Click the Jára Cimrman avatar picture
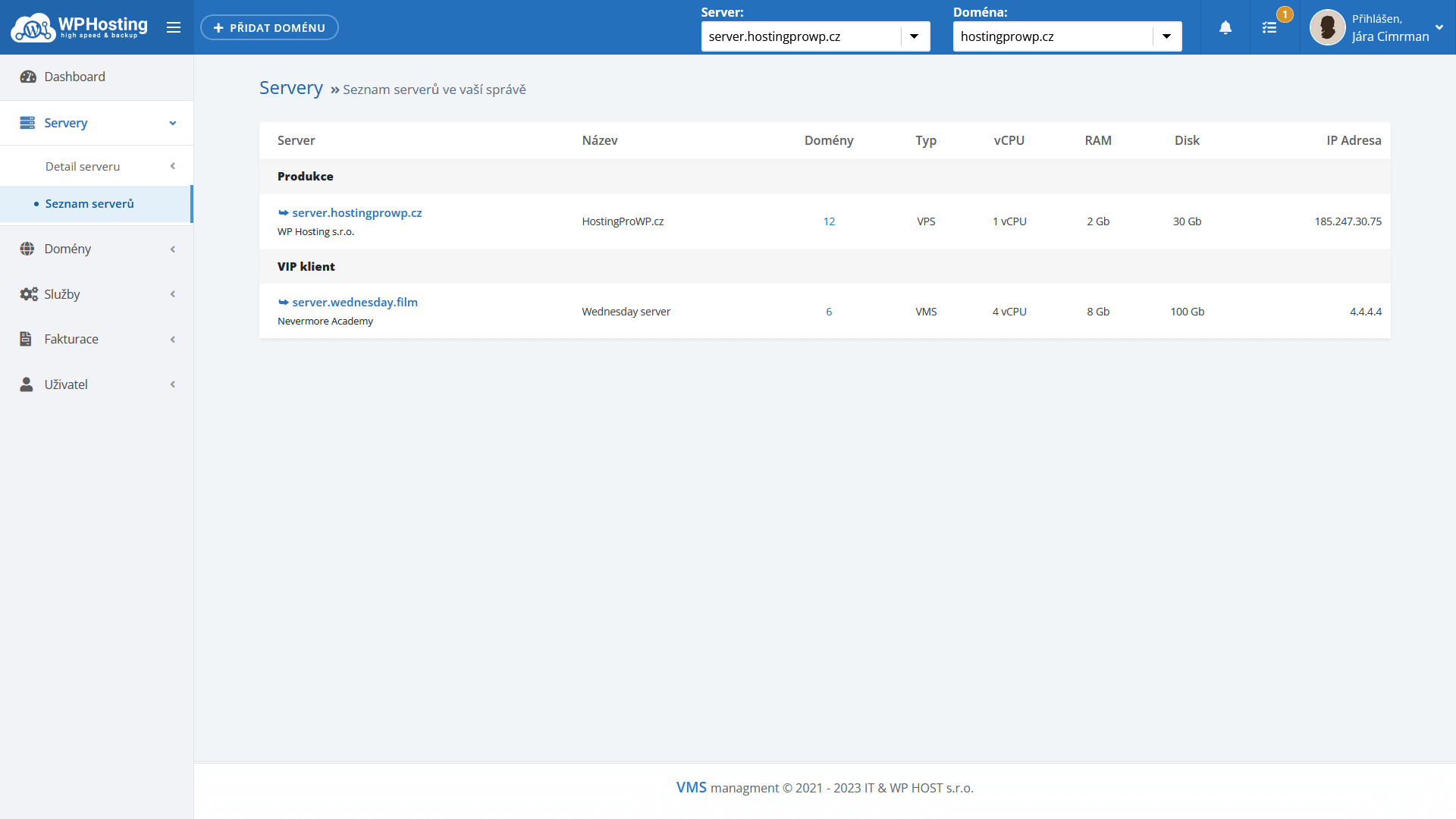This screenshot has width=1456, height=819. (1327, 27)
